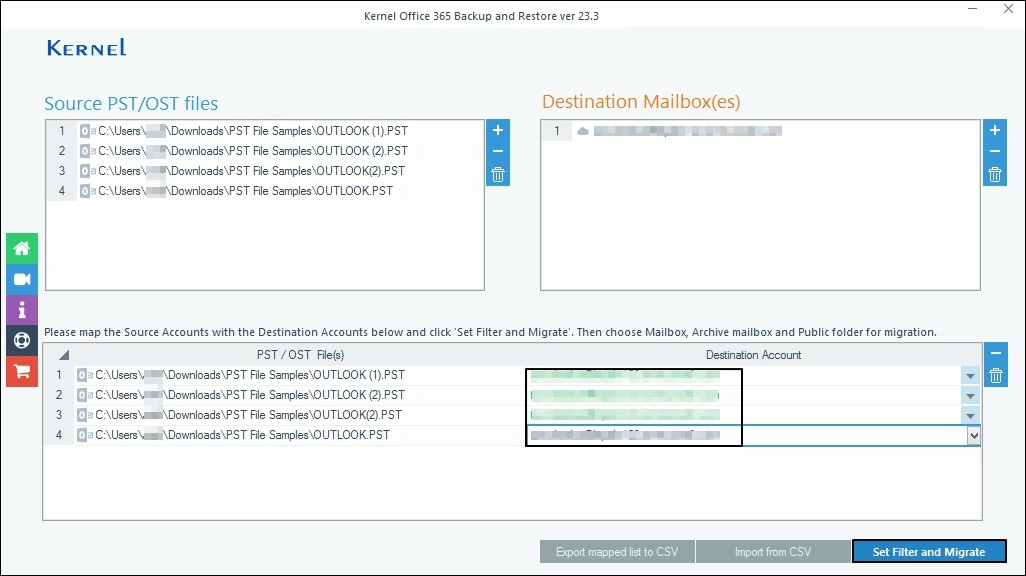Select source file OUTLOOK(2).PST row 3 in list
Image resolution: width=1026 pixels, height=576 pixels.
[265, 171]
